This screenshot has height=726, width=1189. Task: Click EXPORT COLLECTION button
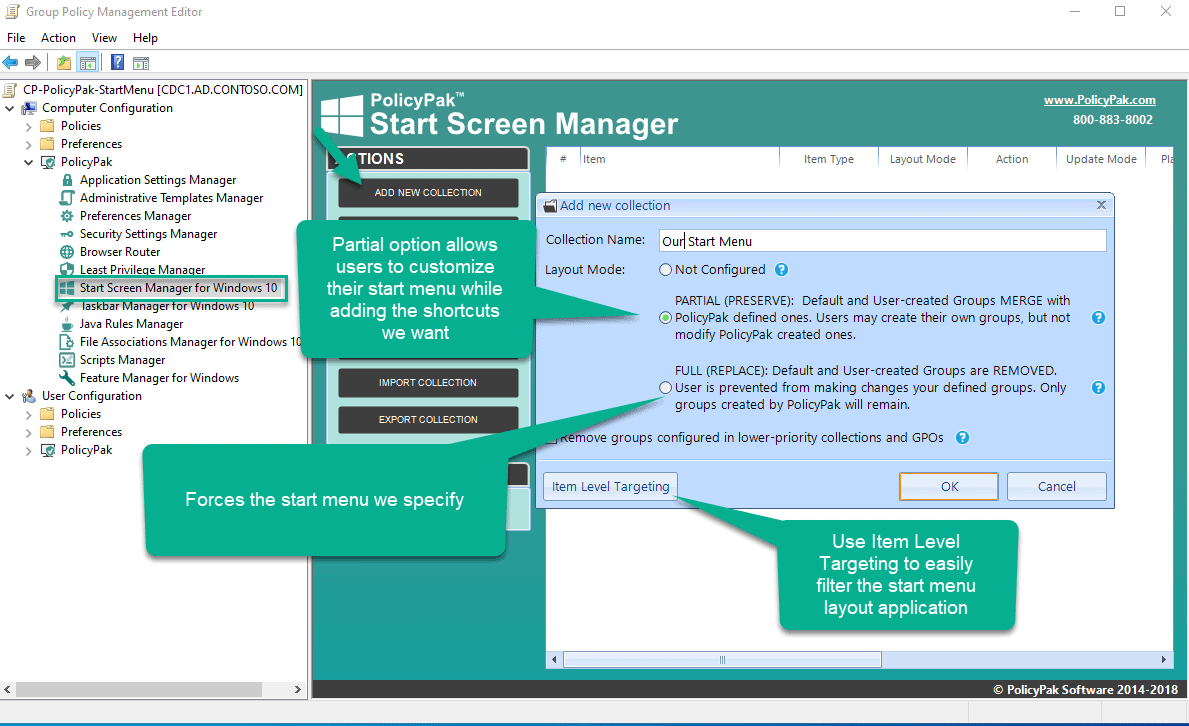coord(428,420)
